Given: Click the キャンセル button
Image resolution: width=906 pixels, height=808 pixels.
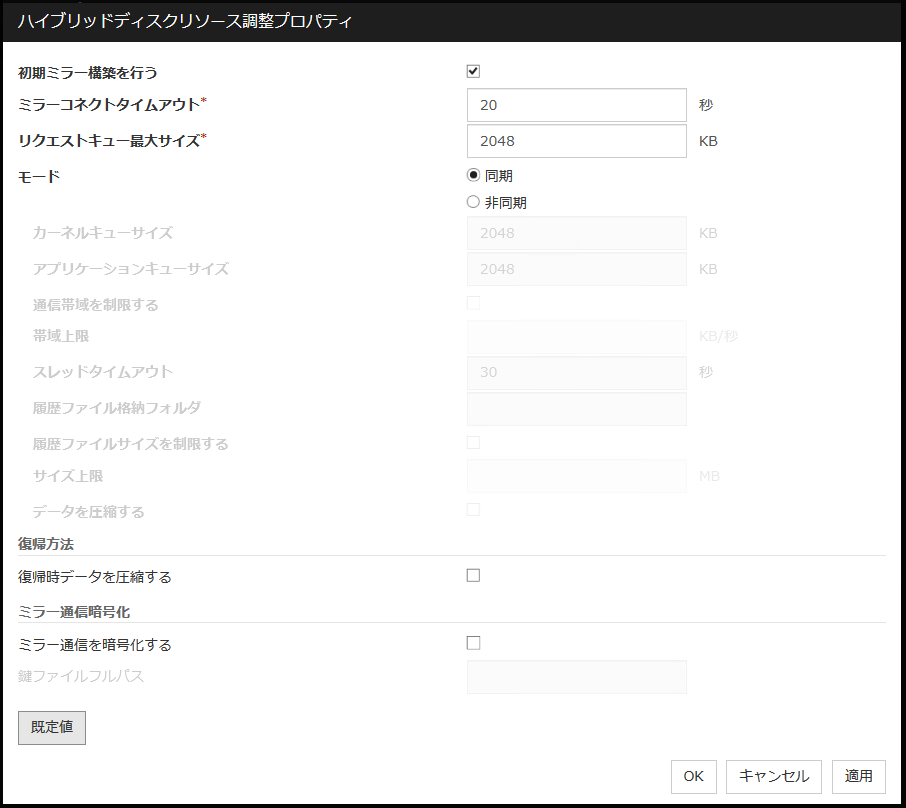Looking at the screenshot, I should pos(773,776).
